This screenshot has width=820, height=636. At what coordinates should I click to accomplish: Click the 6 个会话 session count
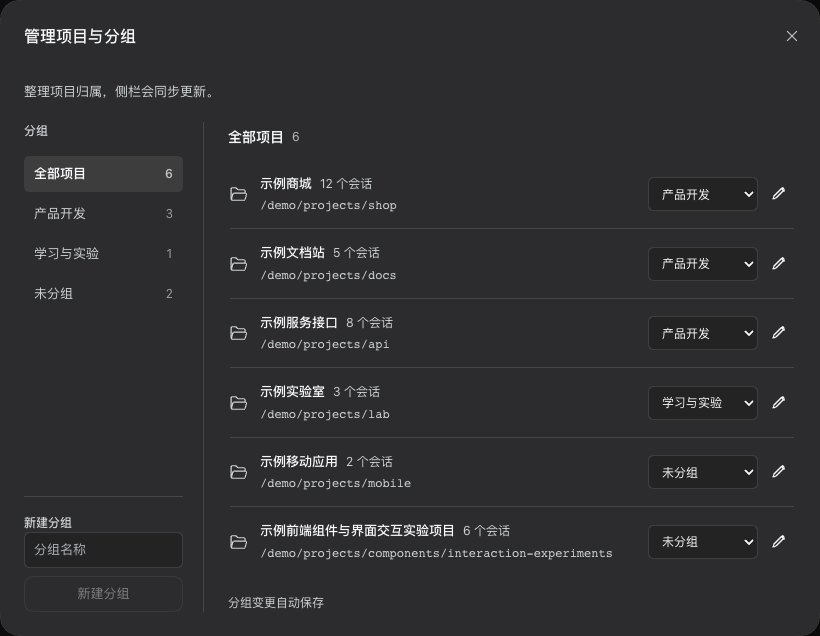(486, 531)
